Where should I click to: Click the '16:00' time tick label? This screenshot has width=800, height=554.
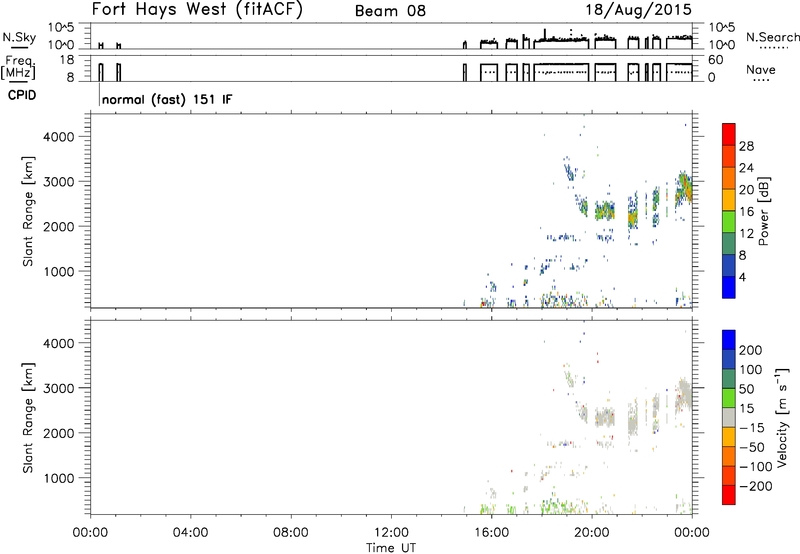coord(491,533)
